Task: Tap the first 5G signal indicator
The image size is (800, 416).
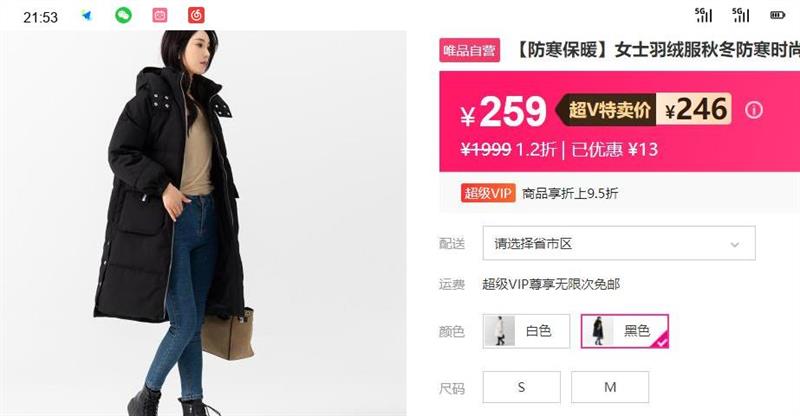Action: [x=704, y=15]
